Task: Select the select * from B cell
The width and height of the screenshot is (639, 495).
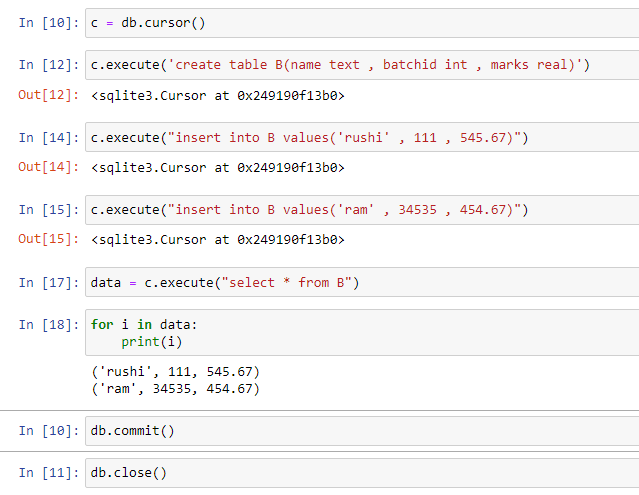Action: (362, 282)
